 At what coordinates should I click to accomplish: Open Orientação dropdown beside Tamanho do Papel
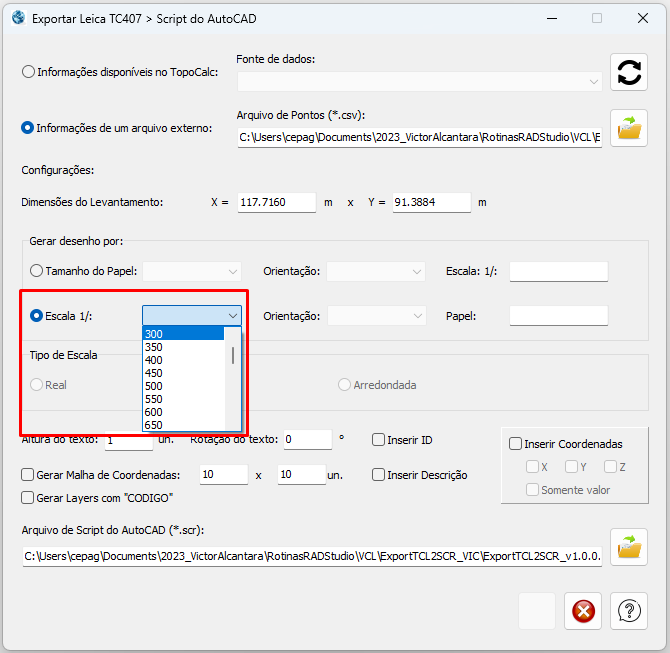(x=417, y=271)
